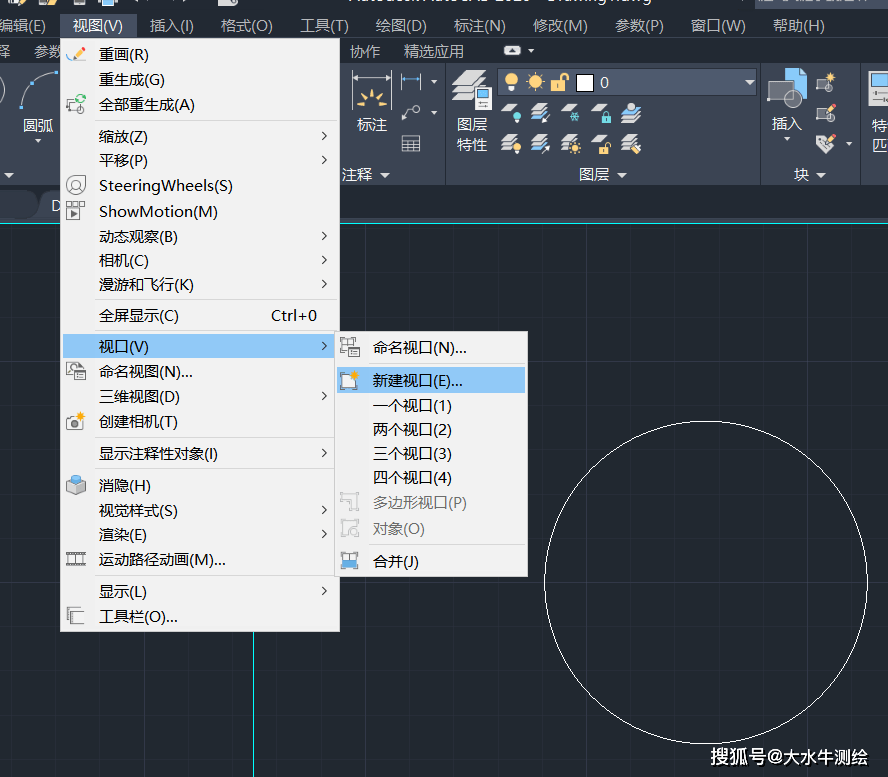Click the make current layer icon
888x777 pixels.
(631, 113)
